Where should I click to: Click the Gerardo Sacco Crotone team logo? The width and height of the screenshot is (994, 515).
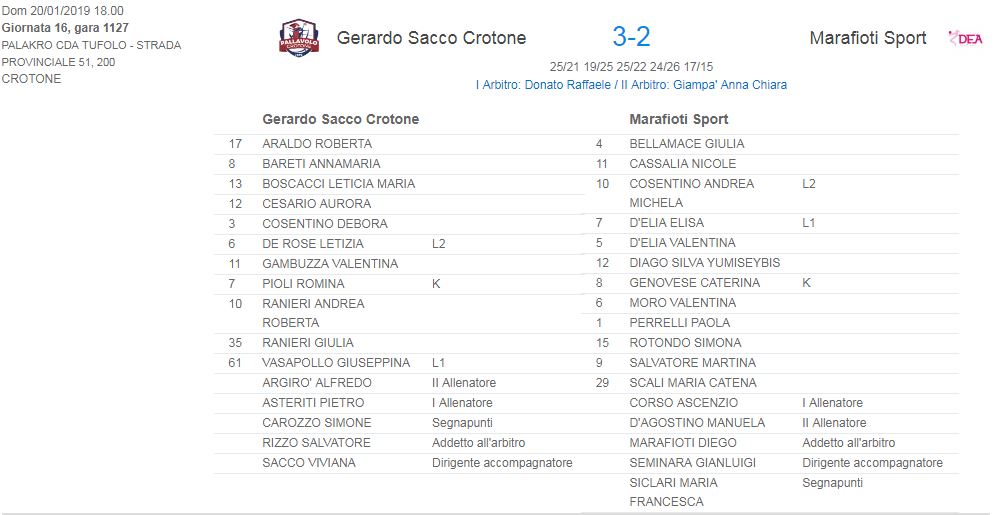point(298,38)
